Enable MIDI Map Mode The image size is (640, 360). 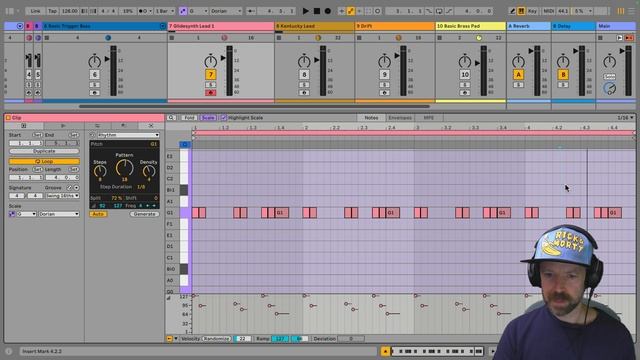[x=549, y=11]
